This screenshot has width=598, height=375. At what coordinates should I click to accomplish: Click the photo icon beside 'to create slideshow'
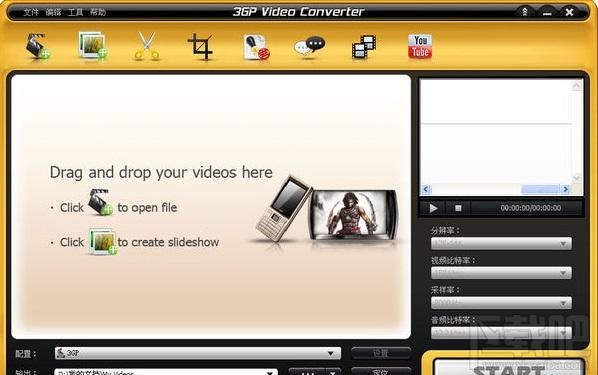click(103, 242)
